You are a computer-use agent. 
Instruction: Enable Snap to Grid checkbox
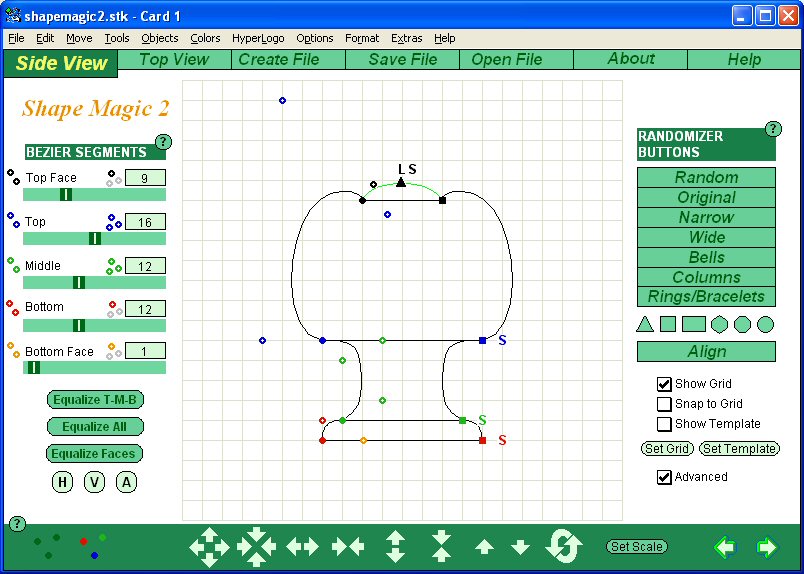point(664,404)
